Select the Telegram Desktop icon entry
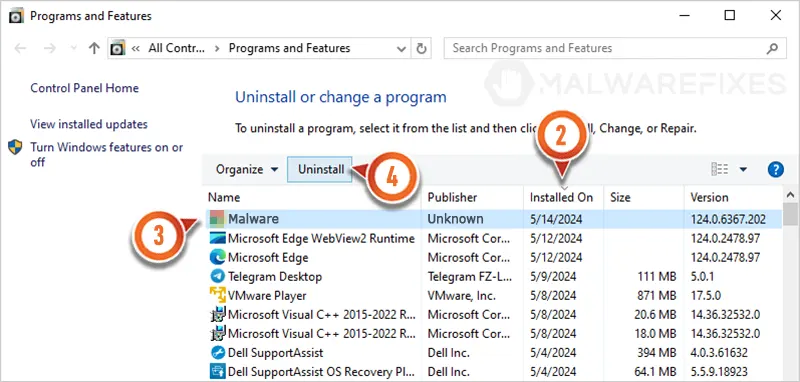800x382 pixels. pos(217,276)
